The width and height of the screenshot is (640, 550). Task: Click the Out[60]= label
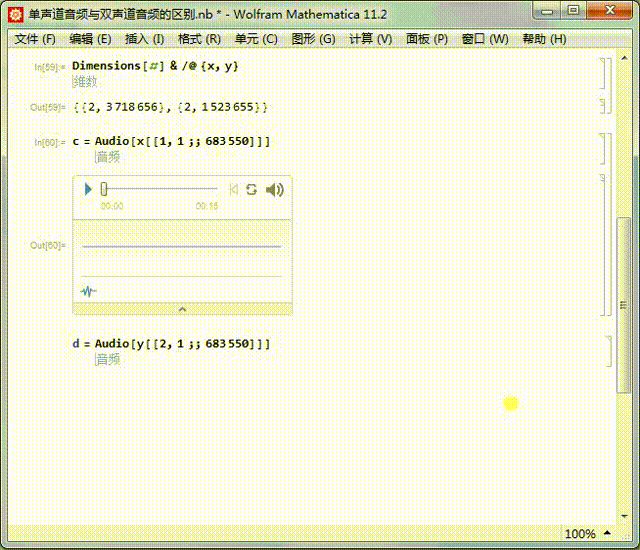[48, 245]
